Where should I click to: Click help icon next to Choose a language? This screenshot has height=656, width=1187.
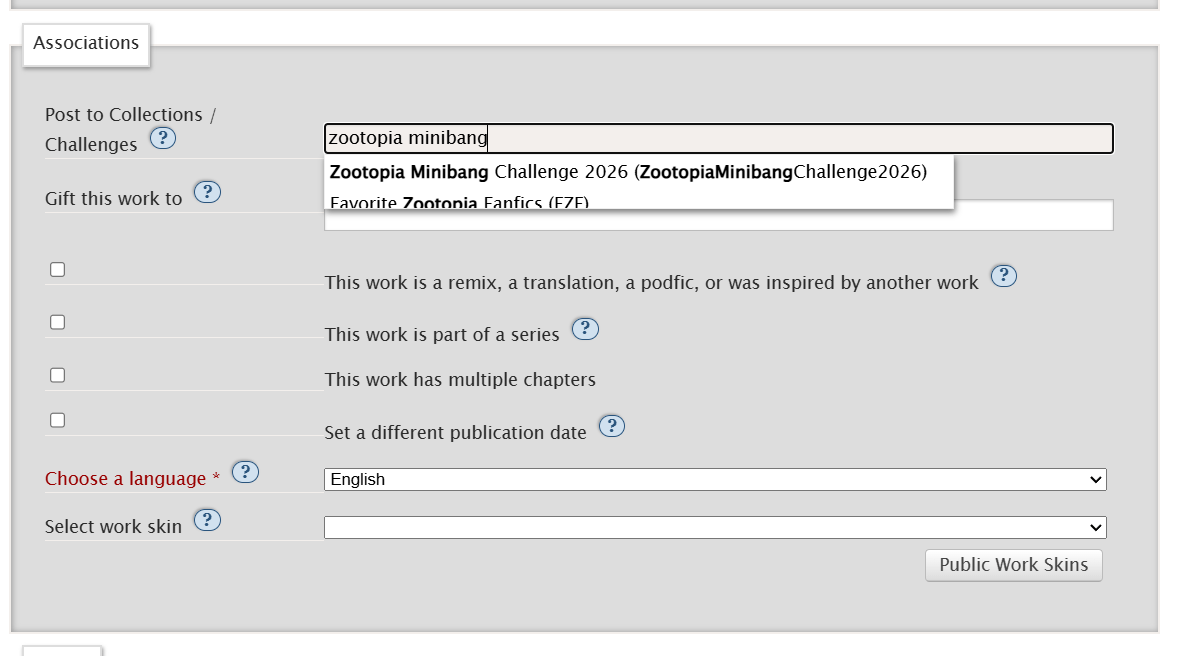[x=245, y=472]
